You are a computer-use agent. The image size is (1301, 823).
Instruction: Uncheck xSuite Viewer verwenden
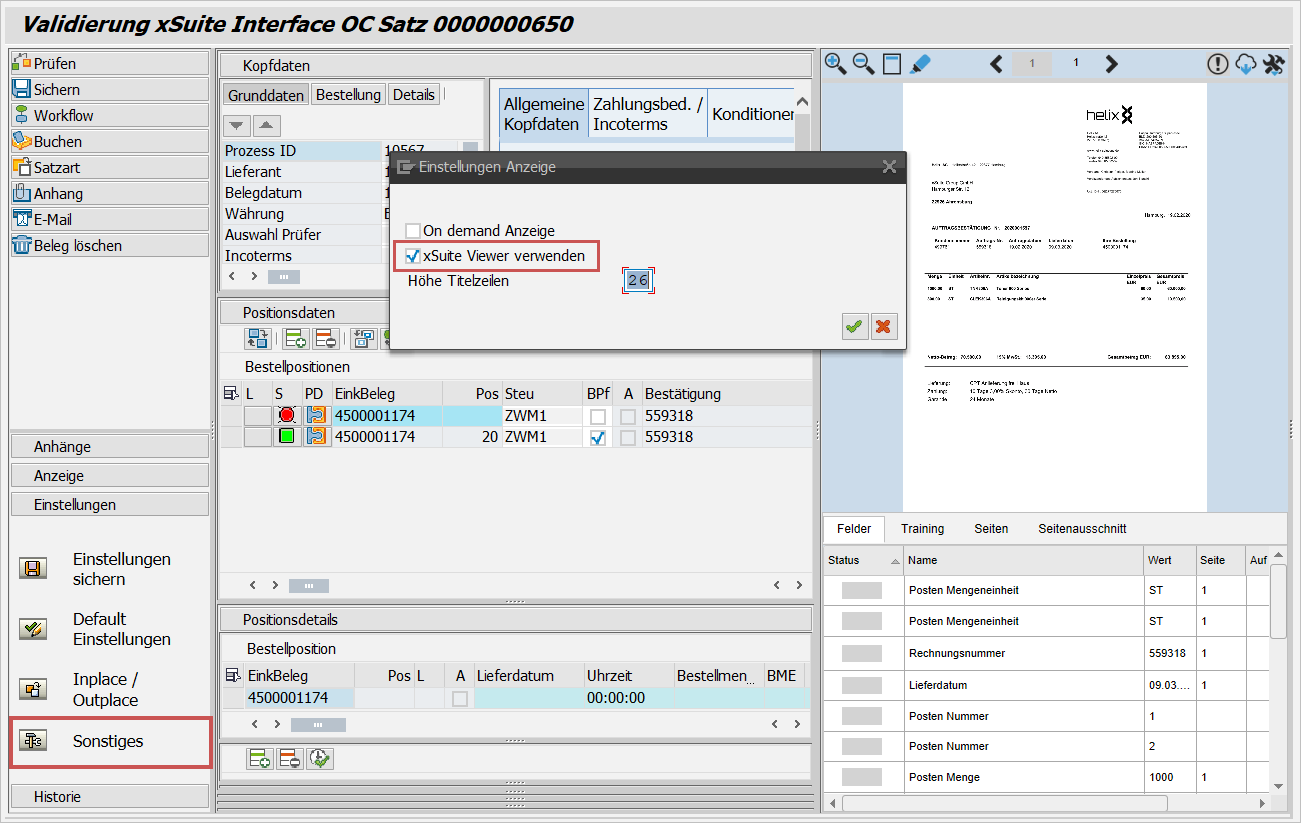[413, 256]
